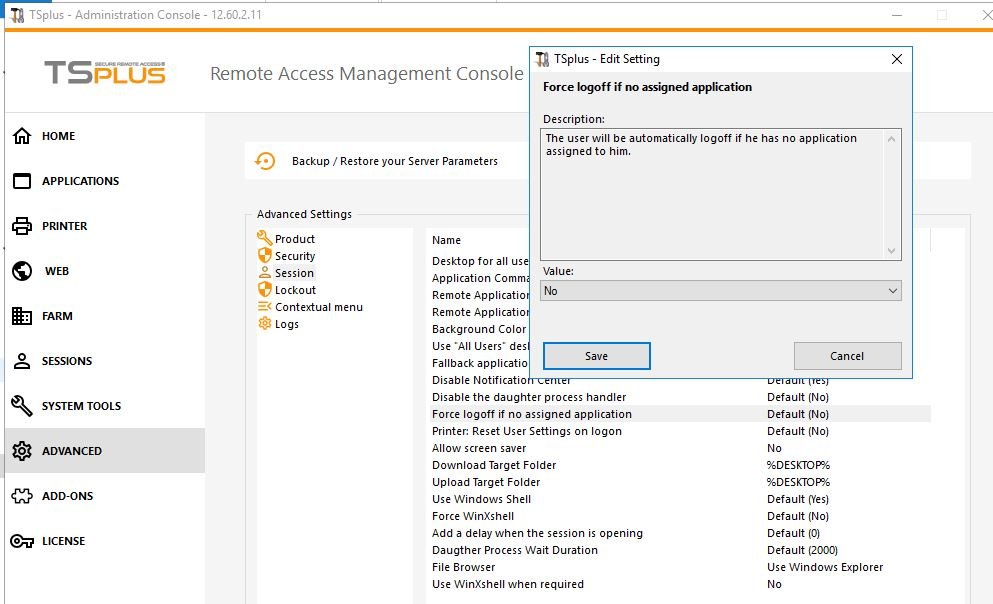Viewport: 993px width, 604px height.
Task: Click the Applications window icon
Action: coord(22,181)
